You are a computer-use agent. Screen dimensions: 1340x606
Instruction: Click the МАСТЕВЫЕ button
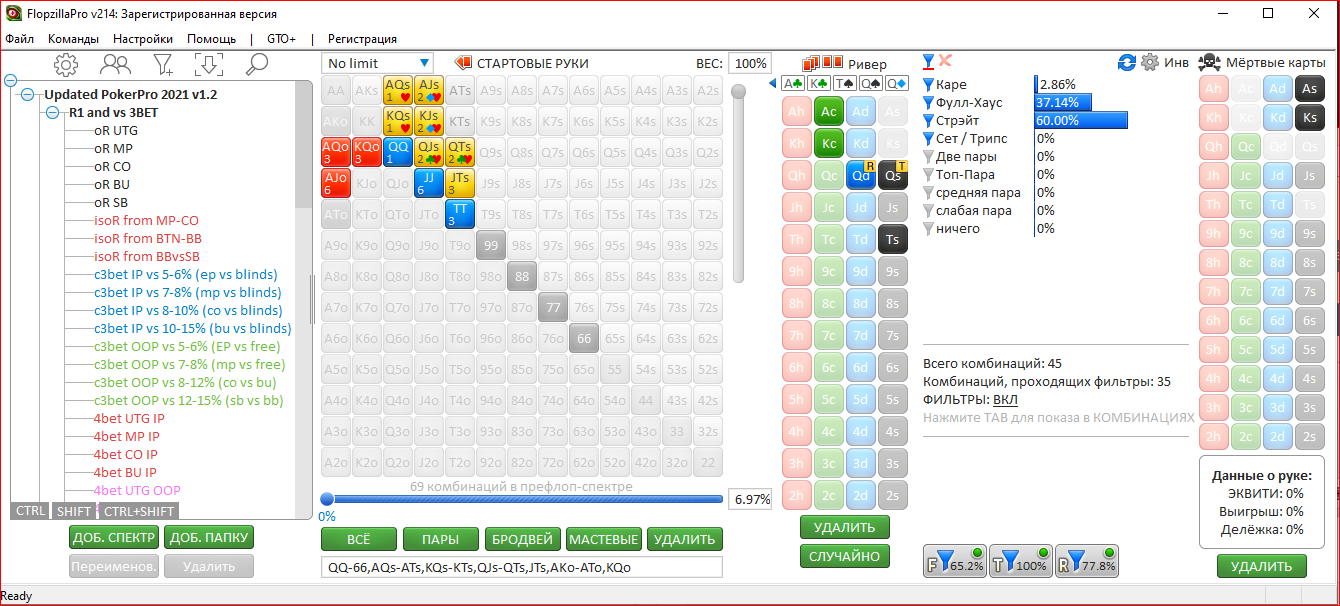[603, 539]
